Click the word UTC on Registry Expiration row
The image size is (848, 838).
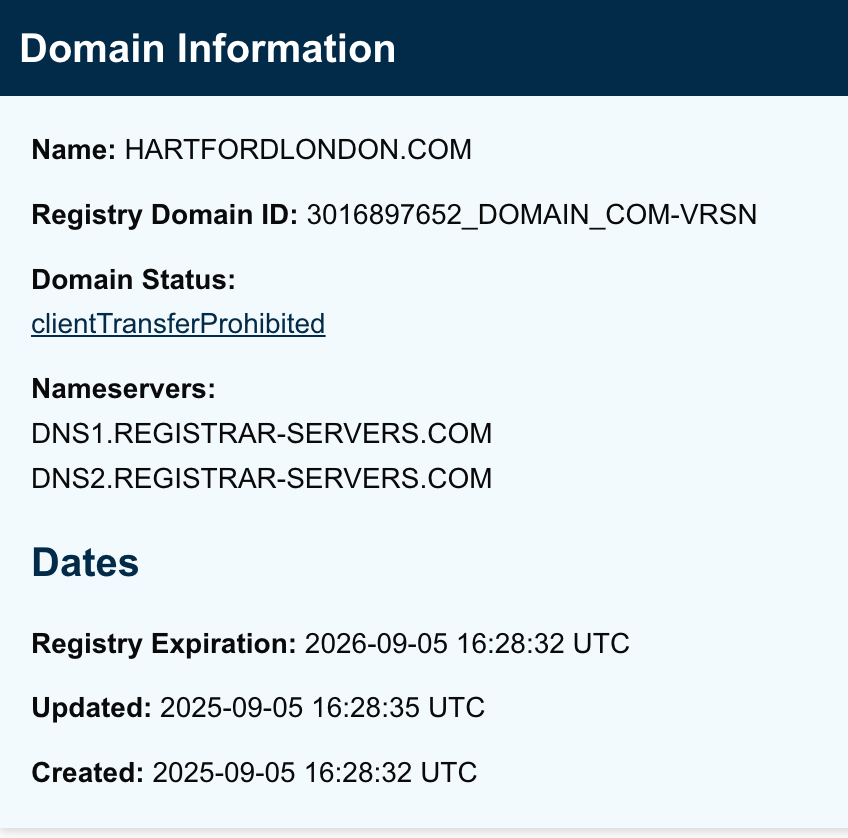pos(601,643)
